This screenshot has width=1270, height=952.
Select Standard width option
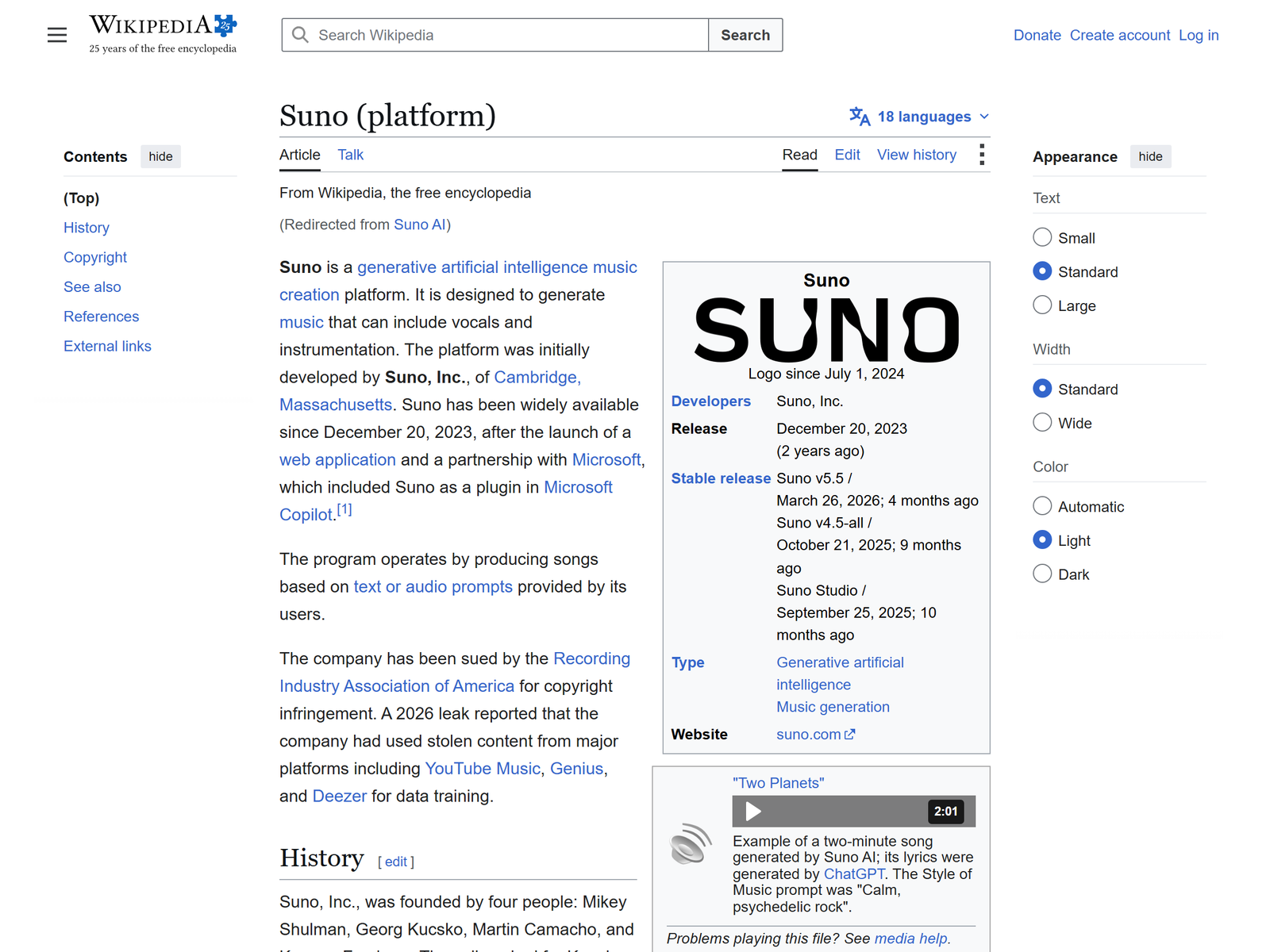1042,389
